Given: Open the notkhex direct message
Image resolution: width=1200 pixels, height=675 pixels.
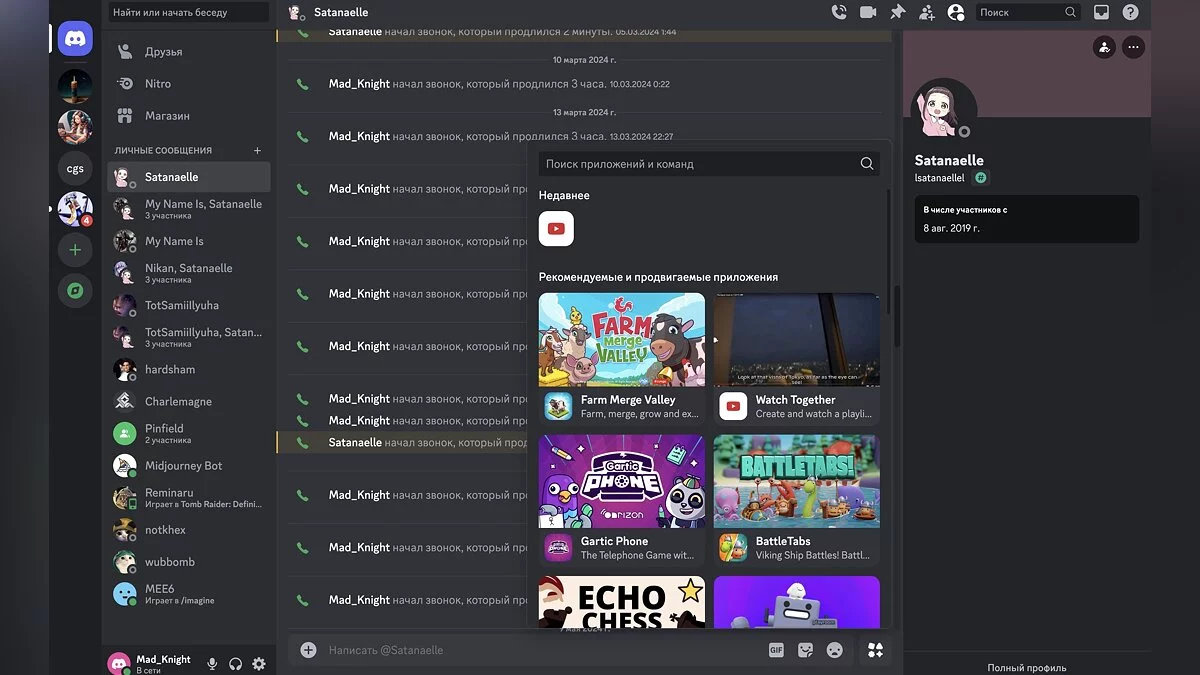Looking at the screenshot, I should point(189,529).
